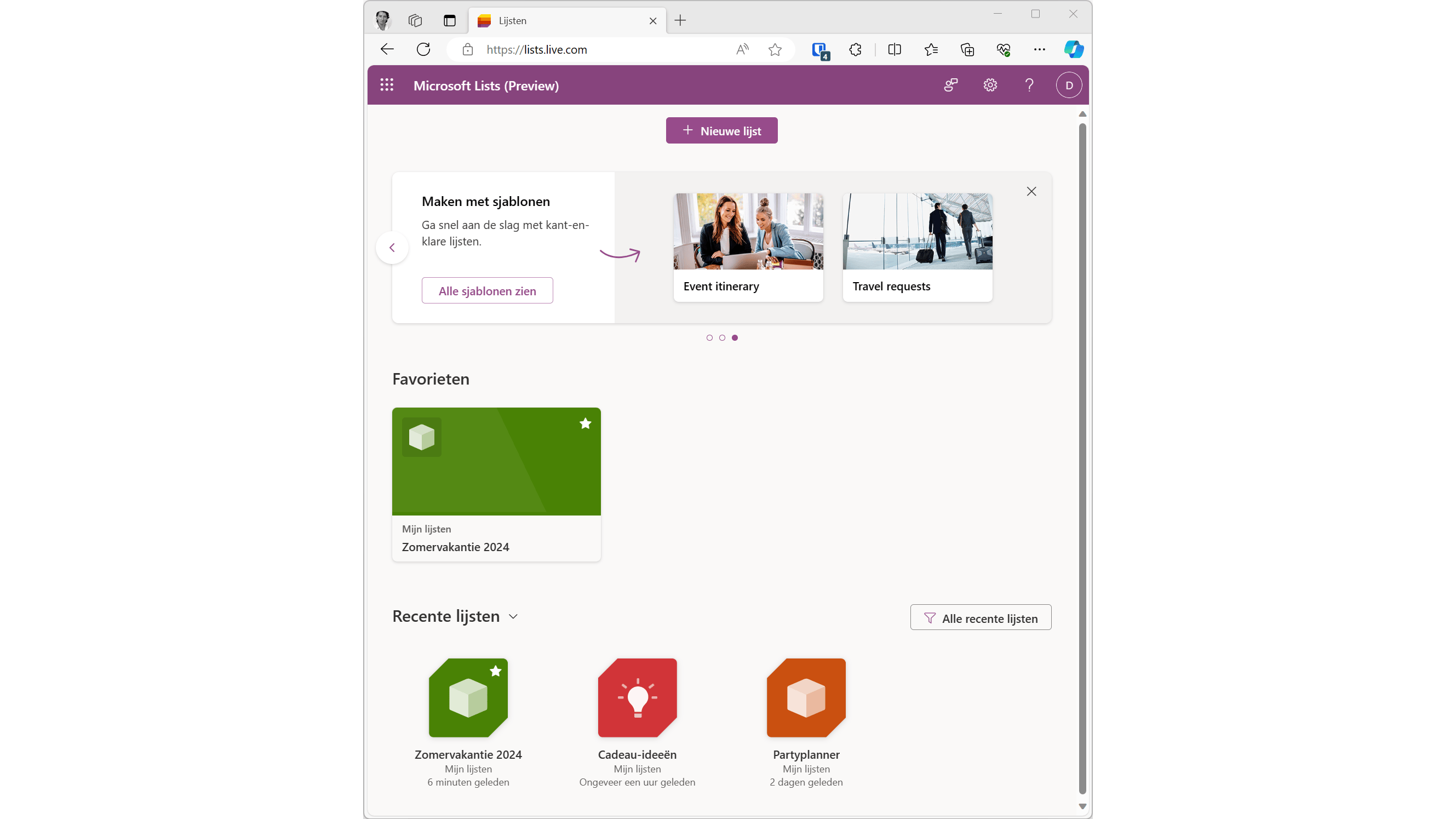Click the help question mark icon
The height and width of the screenshot is (819, 1456).
pos(1029,85)
